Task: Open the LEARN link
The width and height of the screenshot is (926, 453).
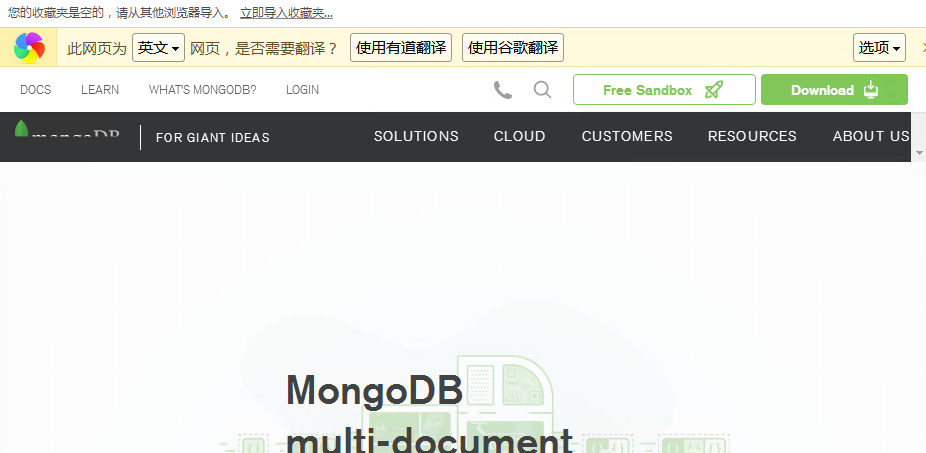Action: click(x=100, y=90)
